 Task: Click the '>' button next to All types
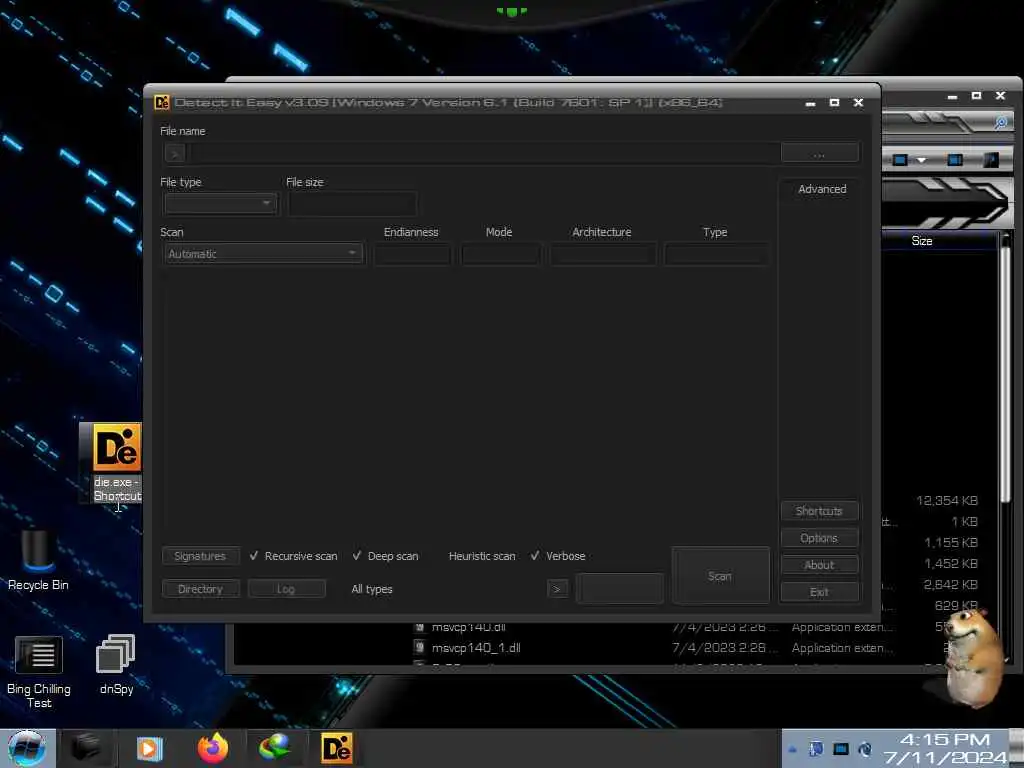tap(557, 589)
